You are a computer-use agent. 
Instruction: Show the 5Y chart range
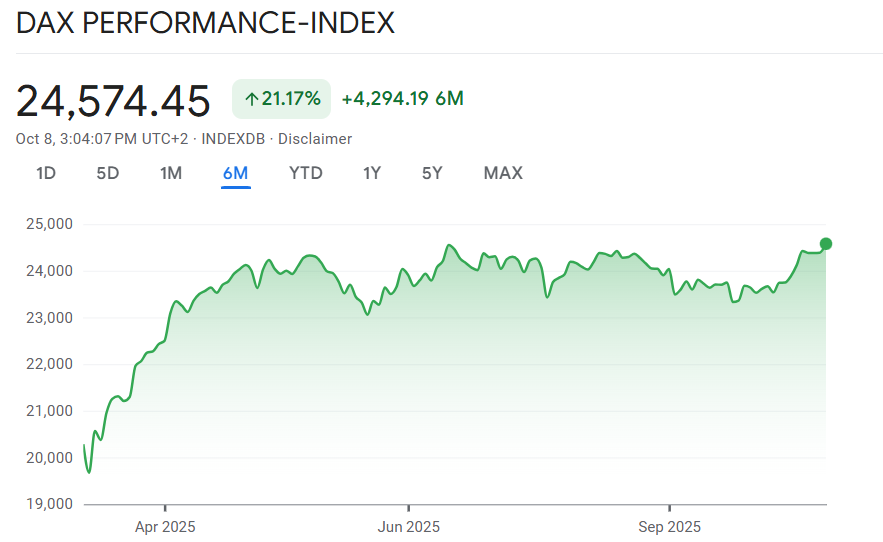click(432, 173)
